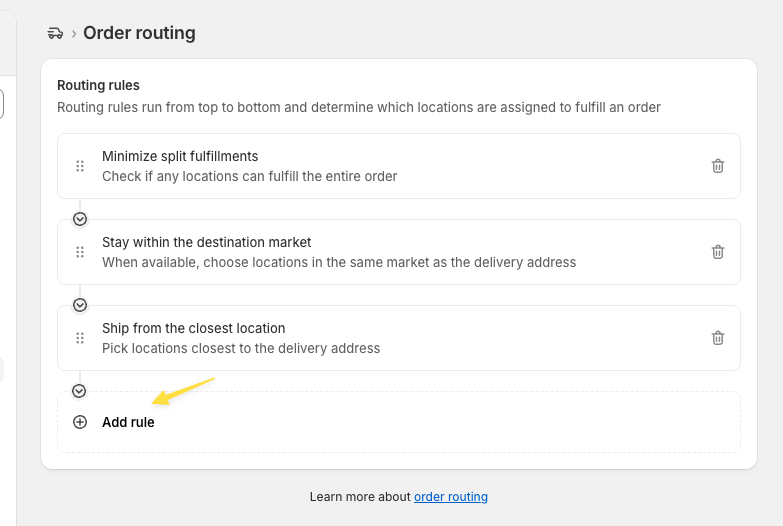
Task: Click the plus circle icon beside Add rule
Action: (80, 422)
